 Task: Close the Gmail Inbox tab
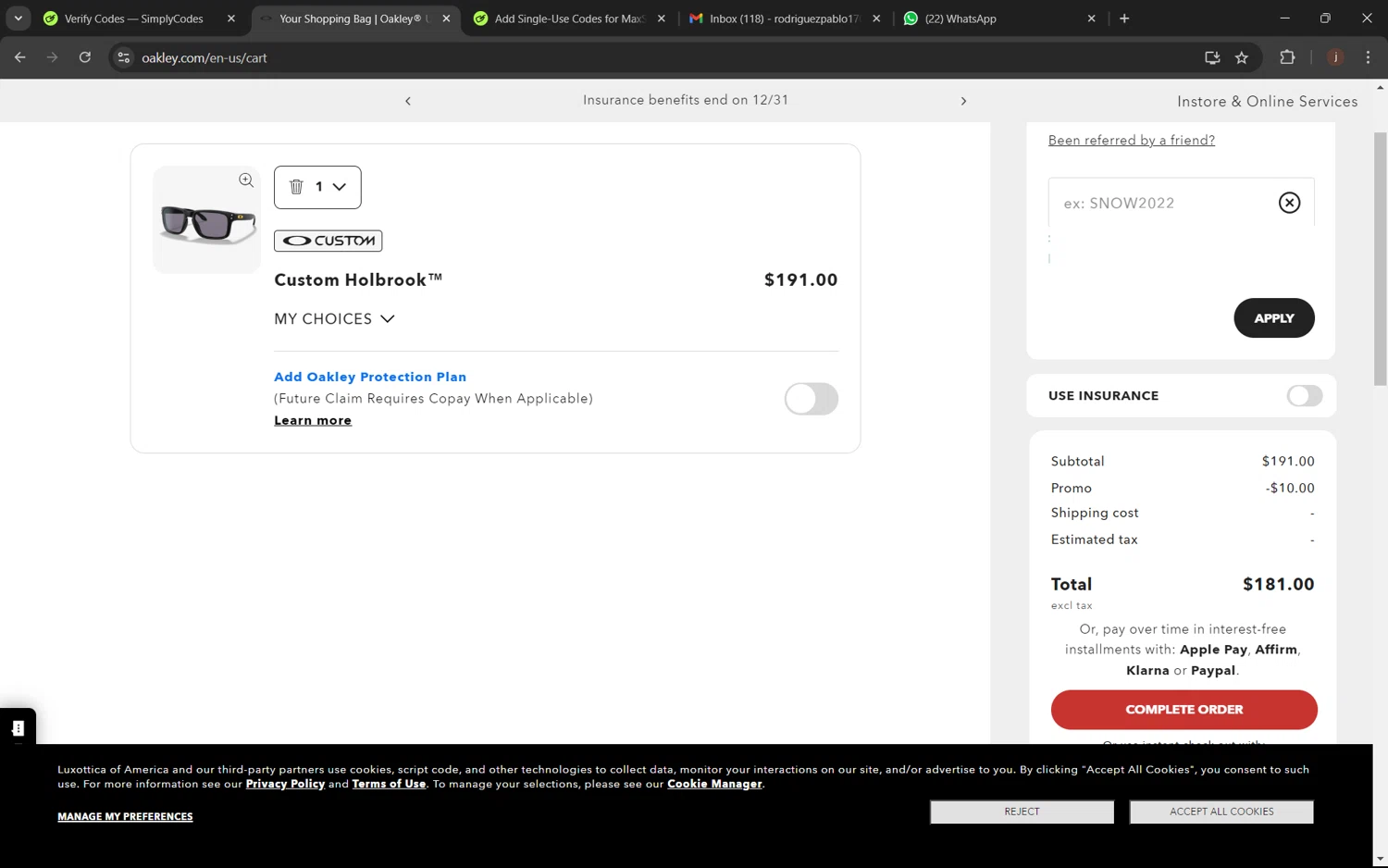point(876,19)
